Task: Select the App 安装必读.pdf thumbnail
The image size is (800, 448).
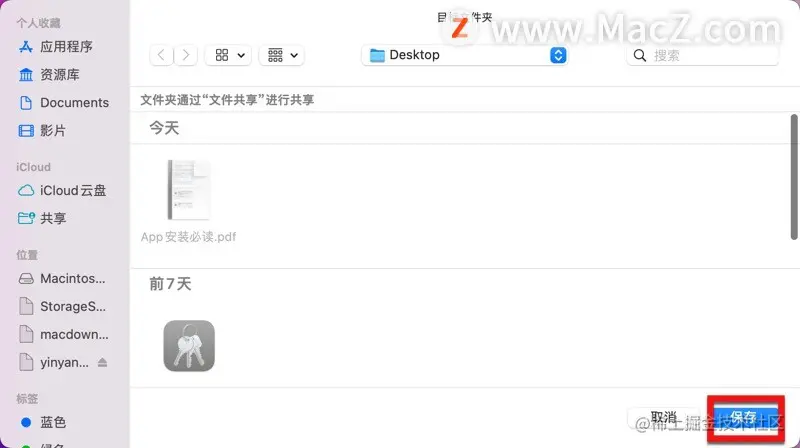Action: click(x=189, y=190)
